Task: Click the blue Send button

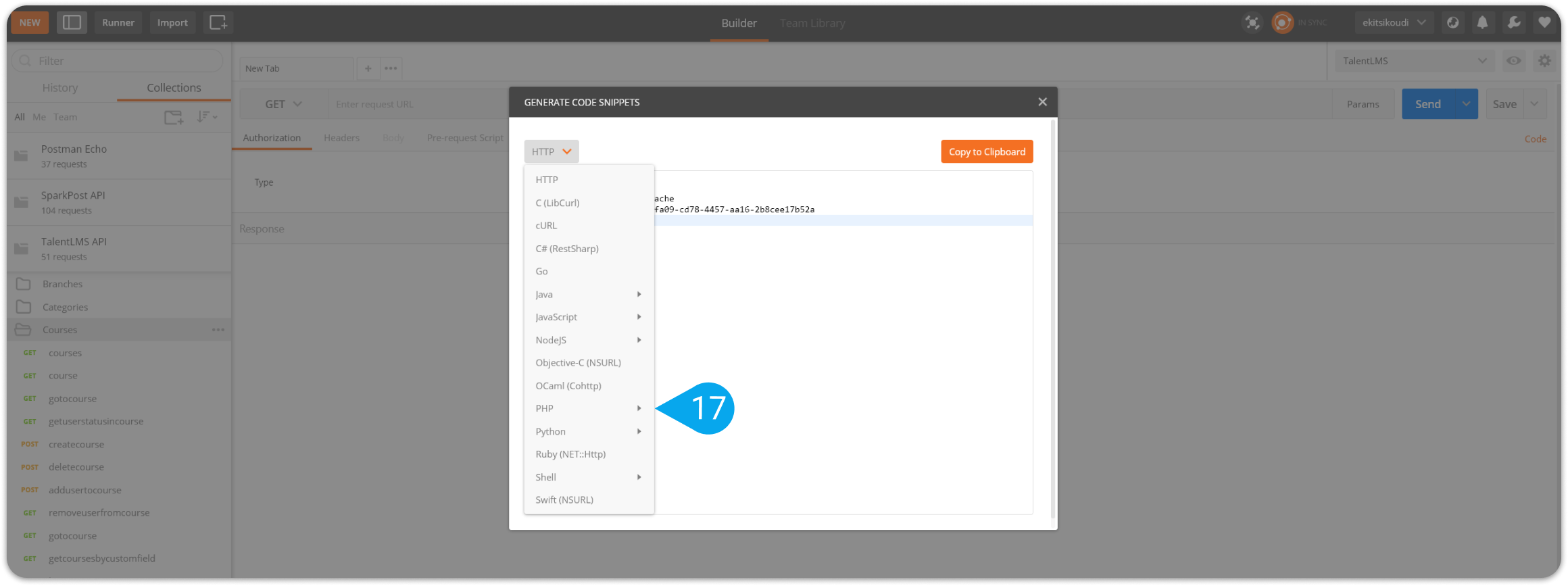Action: [x=1427, y=104]
